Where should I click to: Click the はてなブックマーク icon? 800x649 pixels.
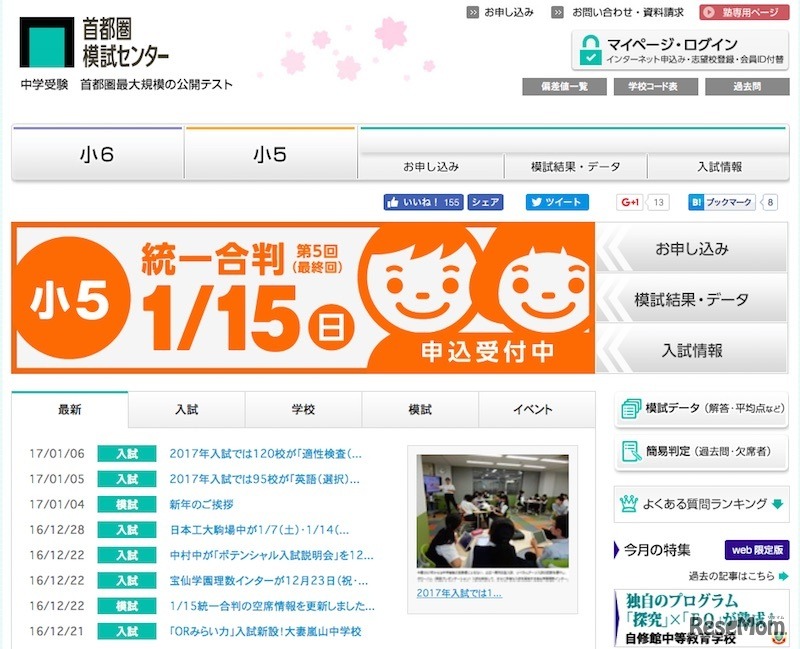[x=695, y=201]
